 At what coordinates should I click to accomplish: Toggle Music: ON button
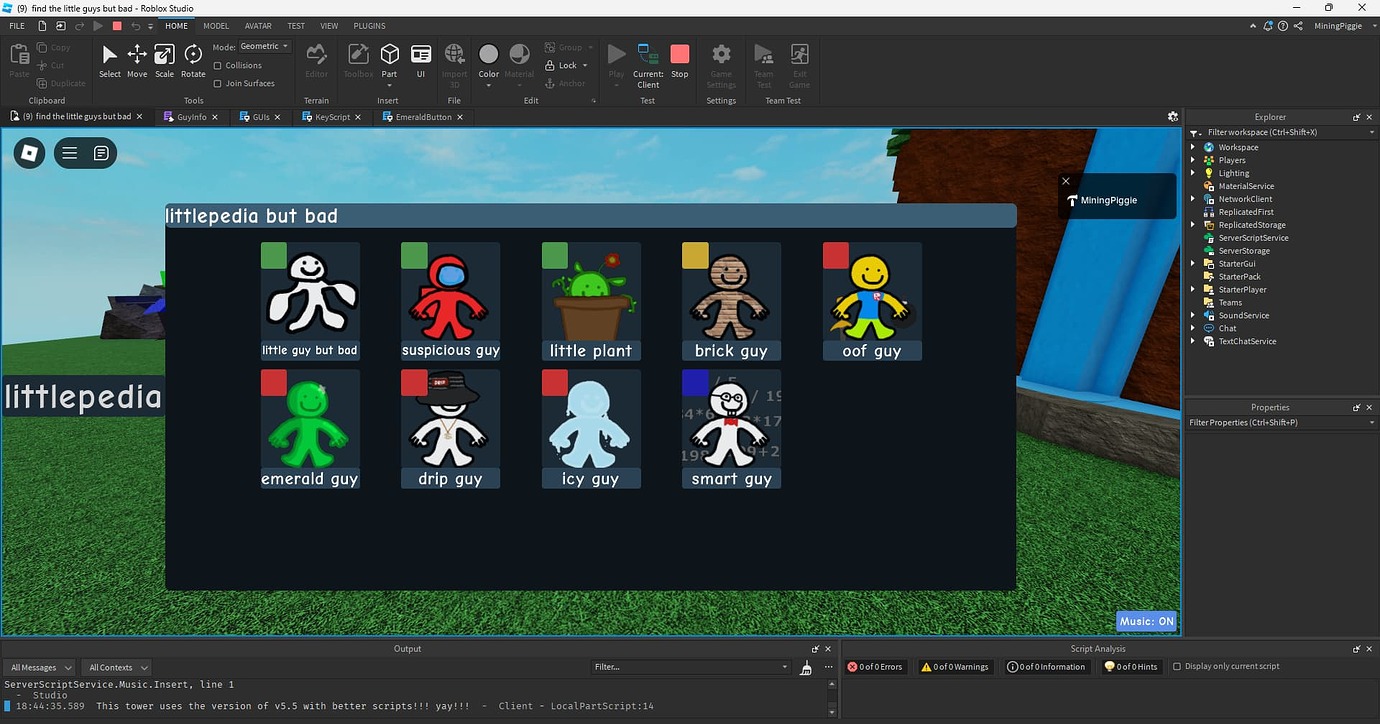1146,621
